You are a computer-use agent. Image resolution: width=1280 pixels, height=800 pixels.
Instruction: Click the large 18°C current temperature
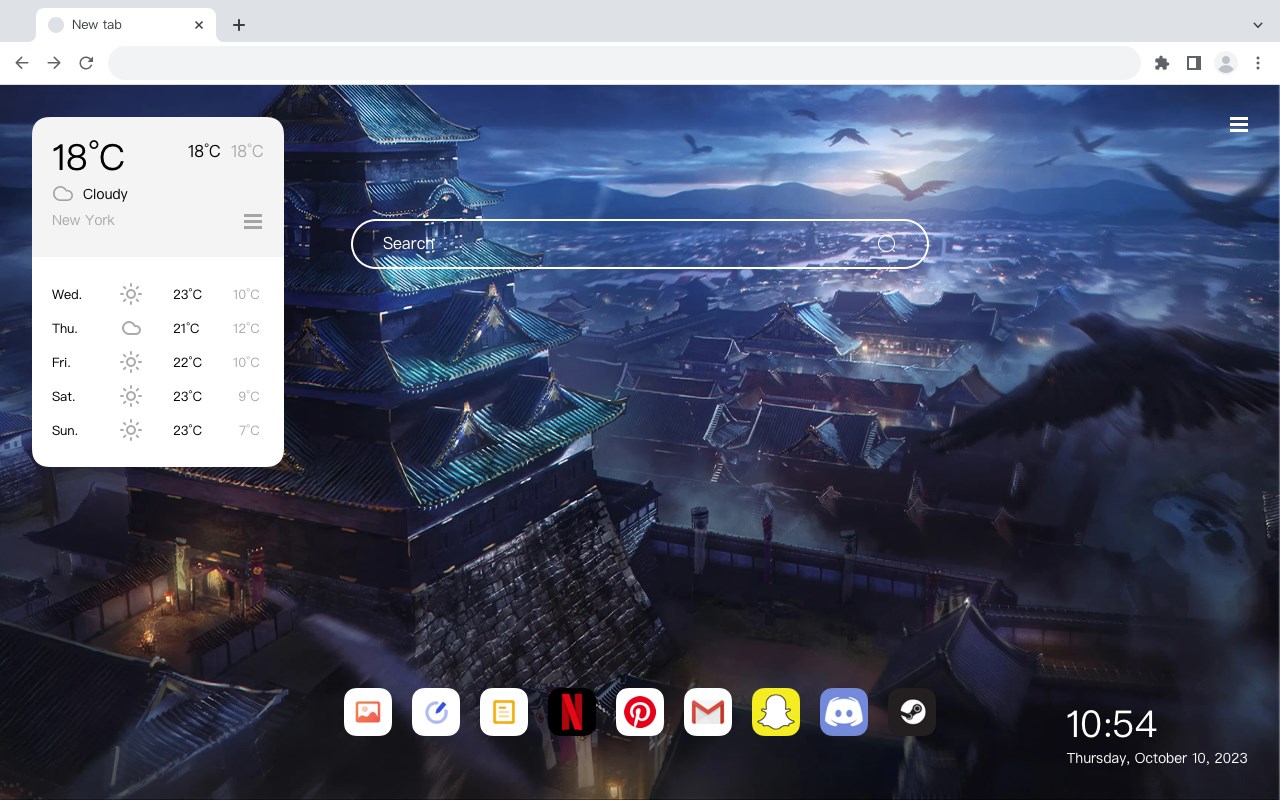88,157
